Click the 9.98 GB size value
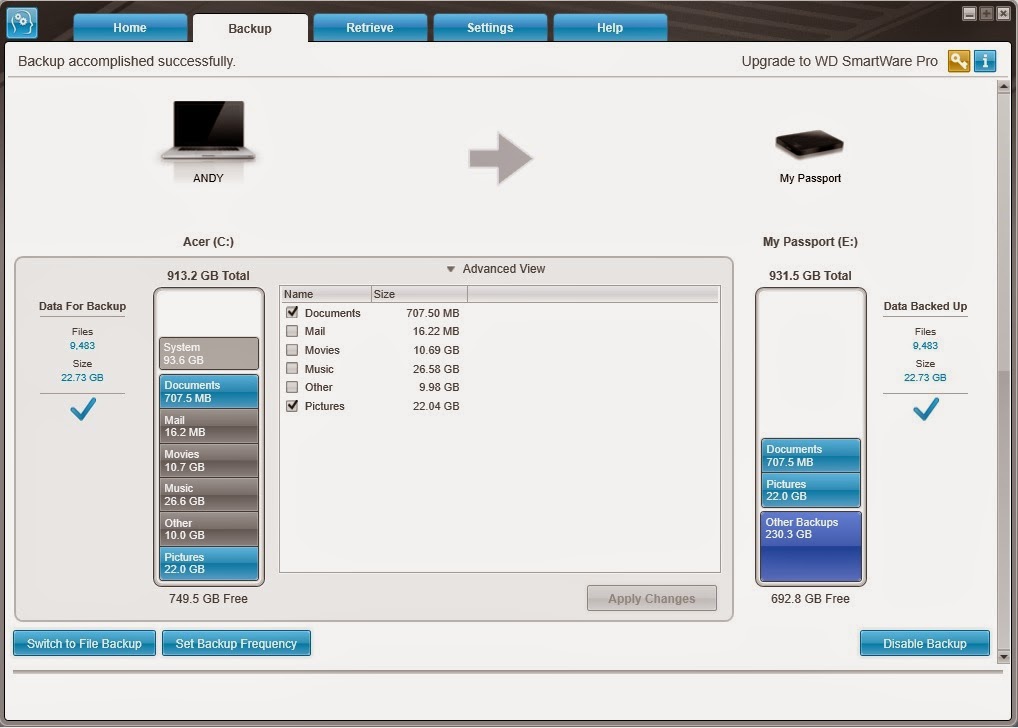 click(x=439, y=387)
